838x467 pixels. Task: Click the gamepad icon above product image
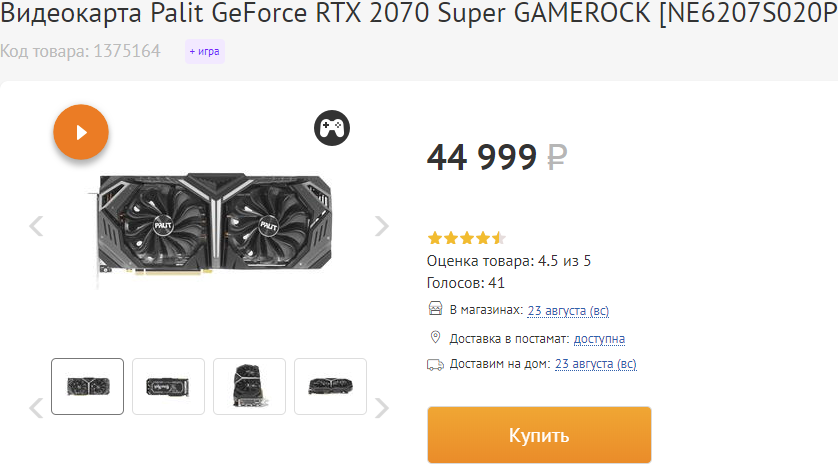[x=332, y=128]
